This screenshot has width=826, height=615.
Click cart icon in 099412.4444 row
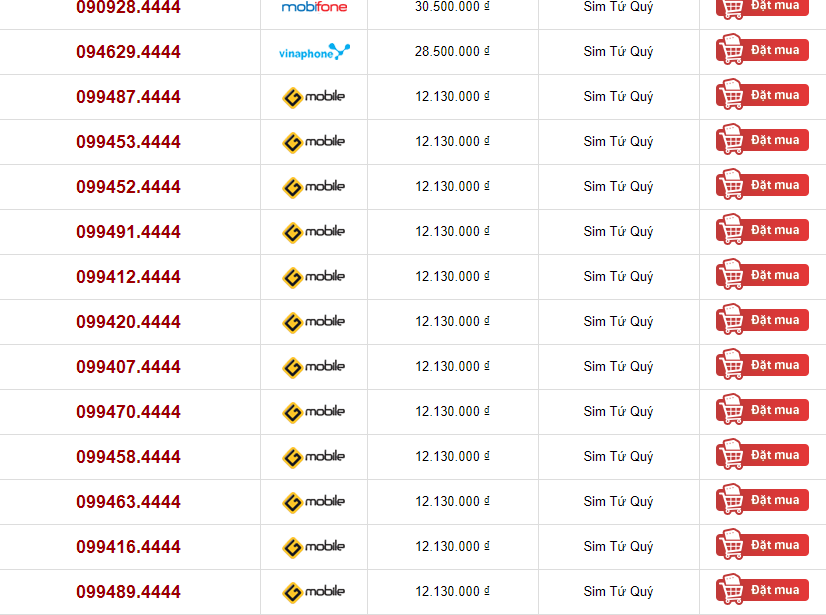pyautogui.click(x=731, y=275)
